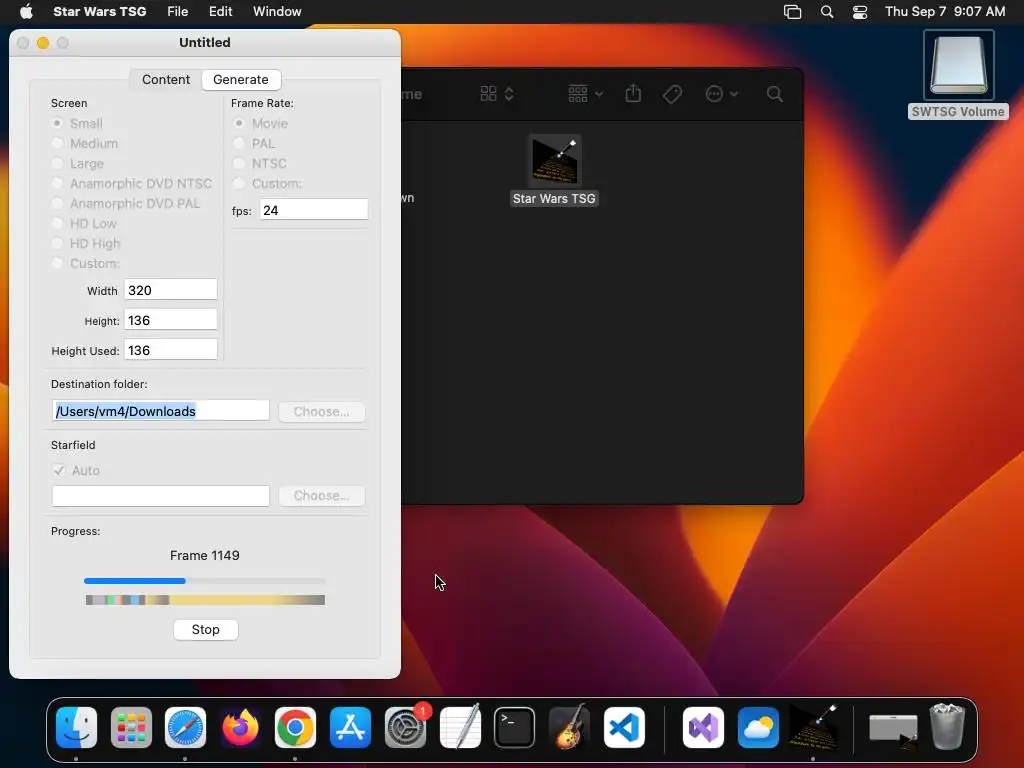This screenshot has width=1024, height=768.
Task: Select the SWTSG Volume desktop drive
Action: click(958, 75)
